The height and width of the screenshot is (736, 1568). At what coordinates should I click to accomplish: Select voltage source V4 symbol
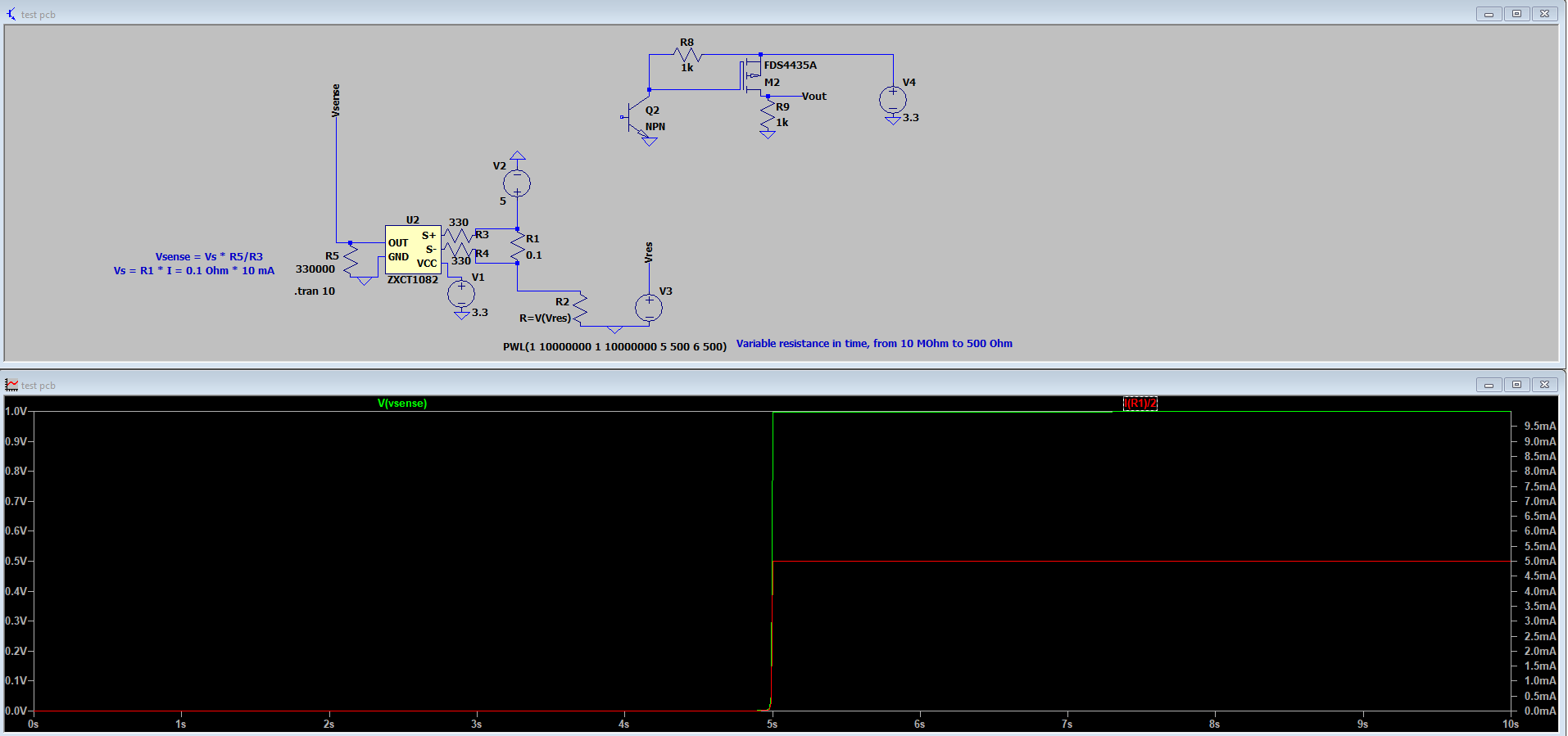coord(893,100)
